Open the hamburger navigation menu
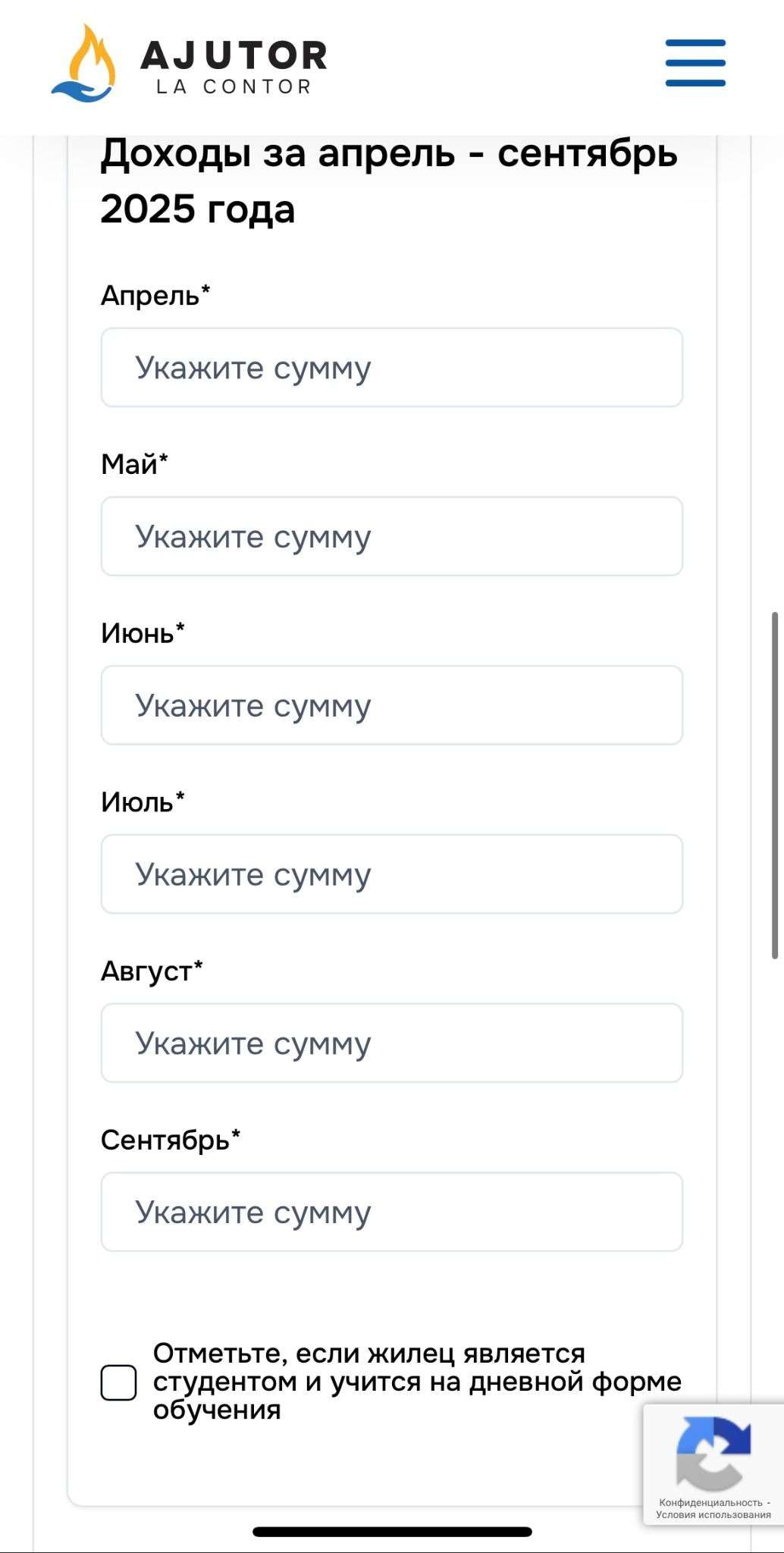 pos(695,63)
